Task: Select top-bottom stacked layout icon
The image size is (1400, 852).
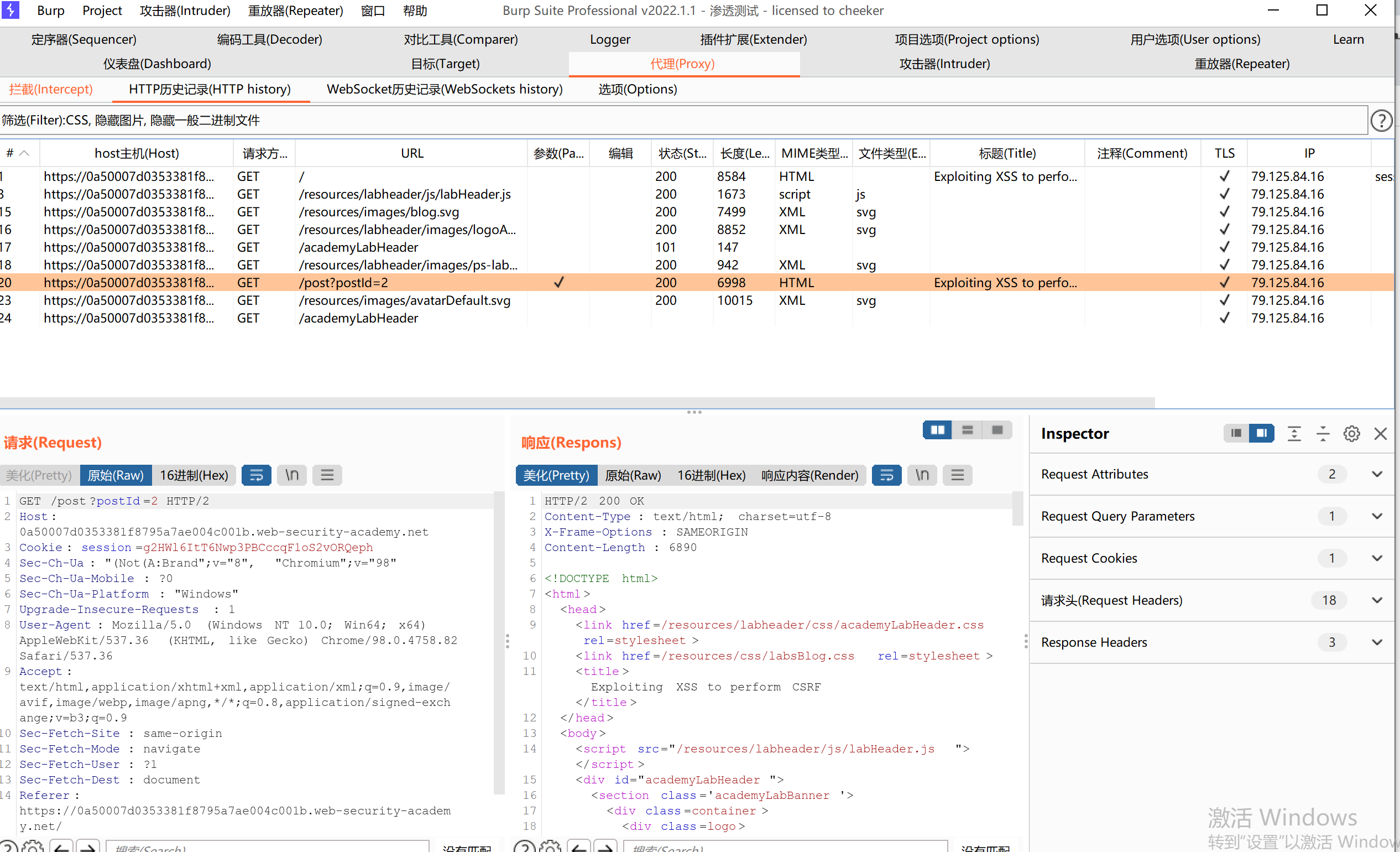Action: pyautogui.click(x=967, y=430)
